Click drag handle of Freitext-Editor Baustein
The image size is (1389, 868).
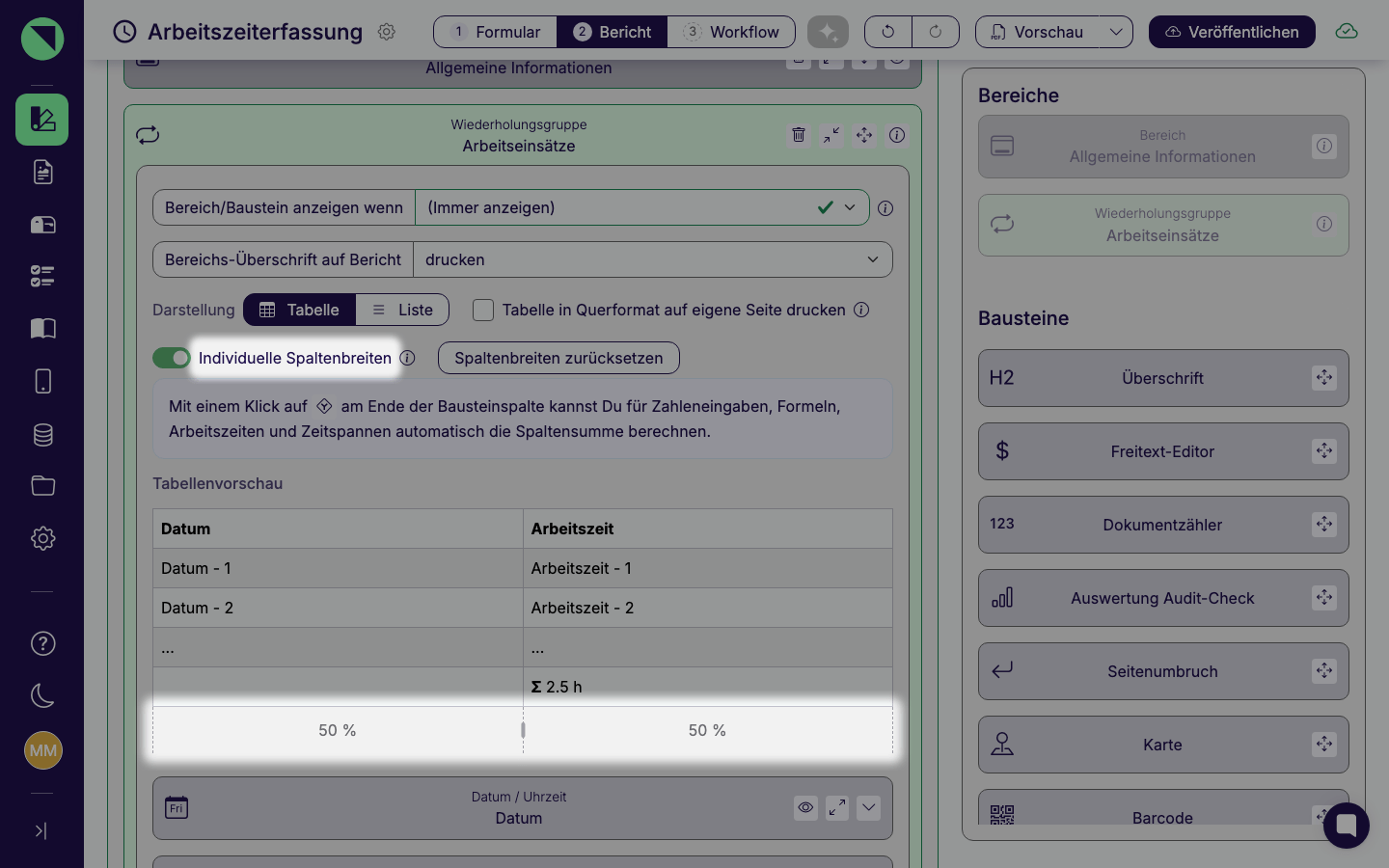[1324, 451]
